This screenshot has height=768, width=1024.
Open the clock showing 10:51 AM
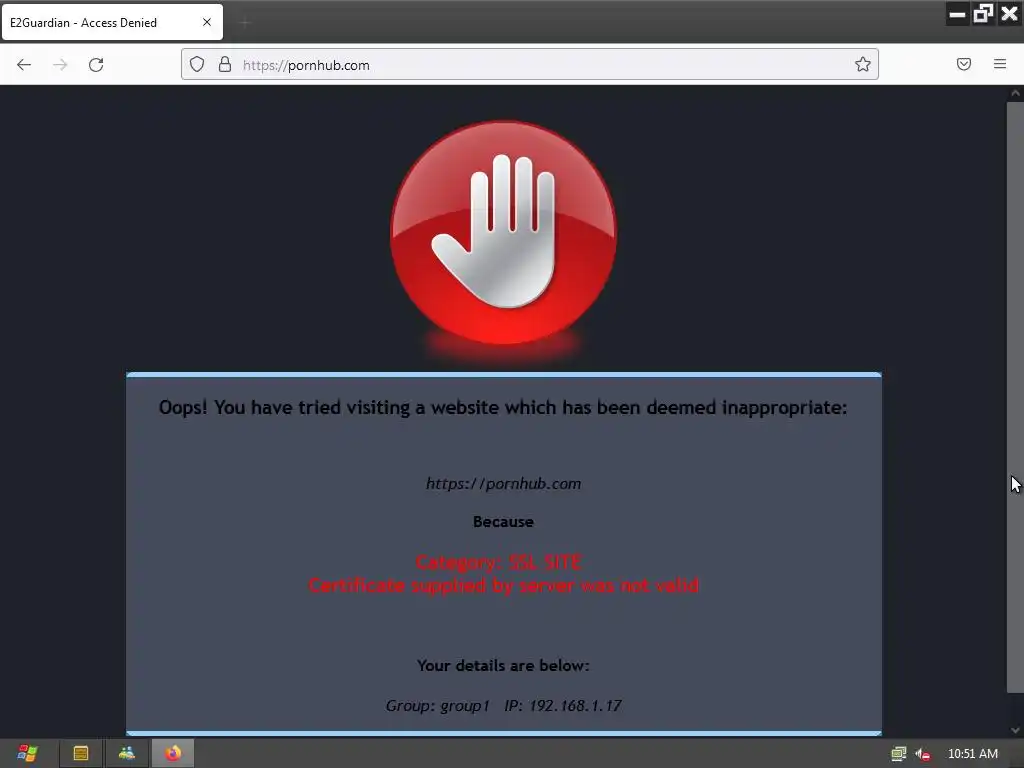(972, 754)
